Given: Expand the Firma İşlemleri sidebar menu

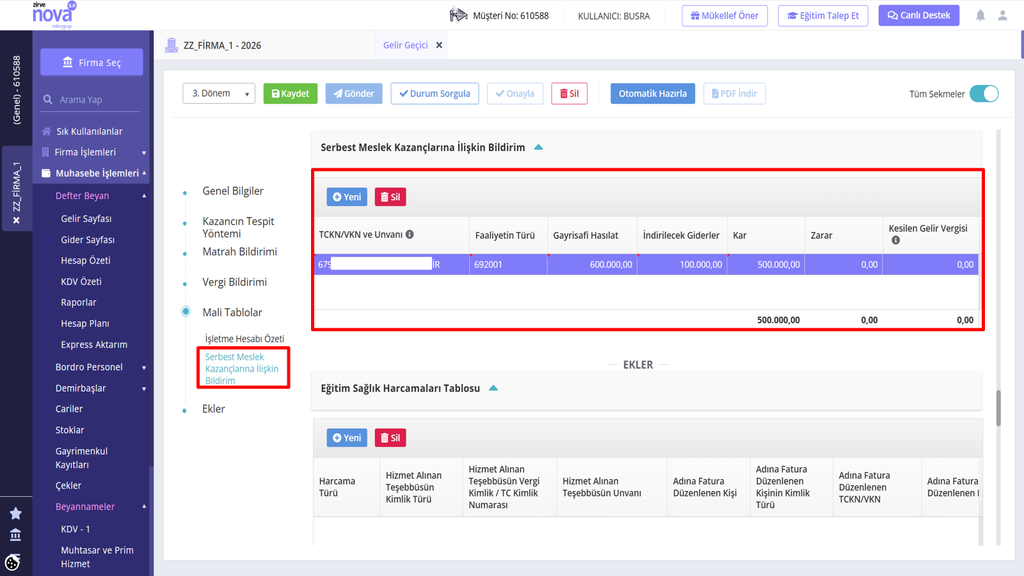Looking at the screenshot, I should click(93, 152).
